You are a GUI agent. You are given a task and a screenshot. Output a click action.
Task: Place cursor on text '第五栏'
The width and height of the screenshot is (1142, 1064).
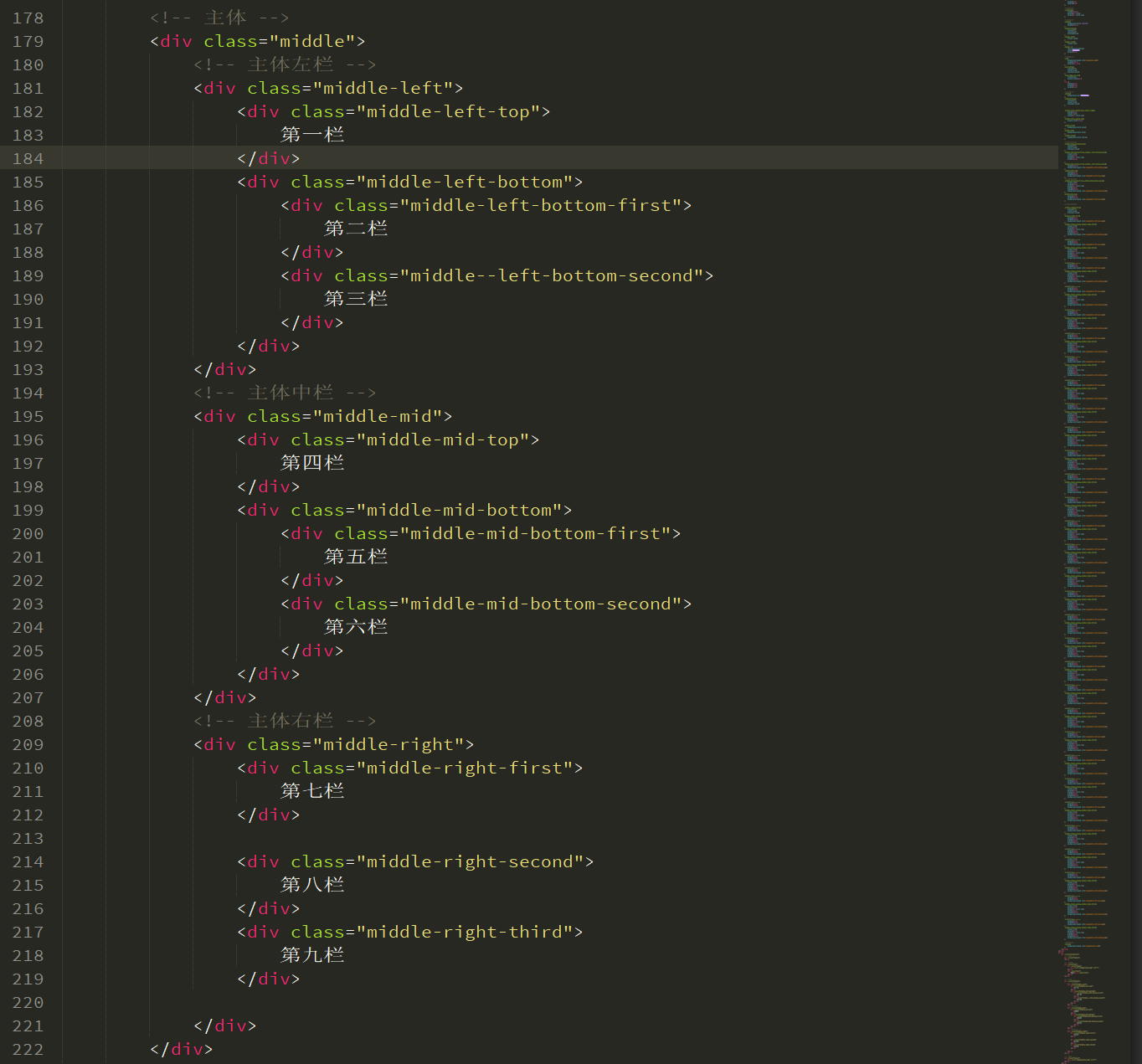click(x=356, y=557)
